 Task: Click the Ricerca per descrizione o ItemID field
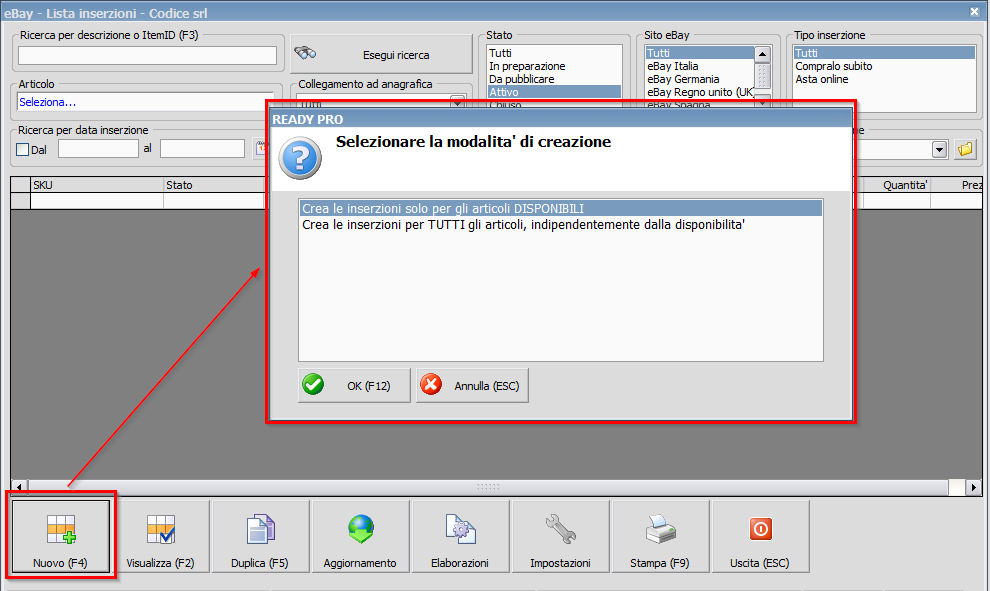[x=147, y=56]
